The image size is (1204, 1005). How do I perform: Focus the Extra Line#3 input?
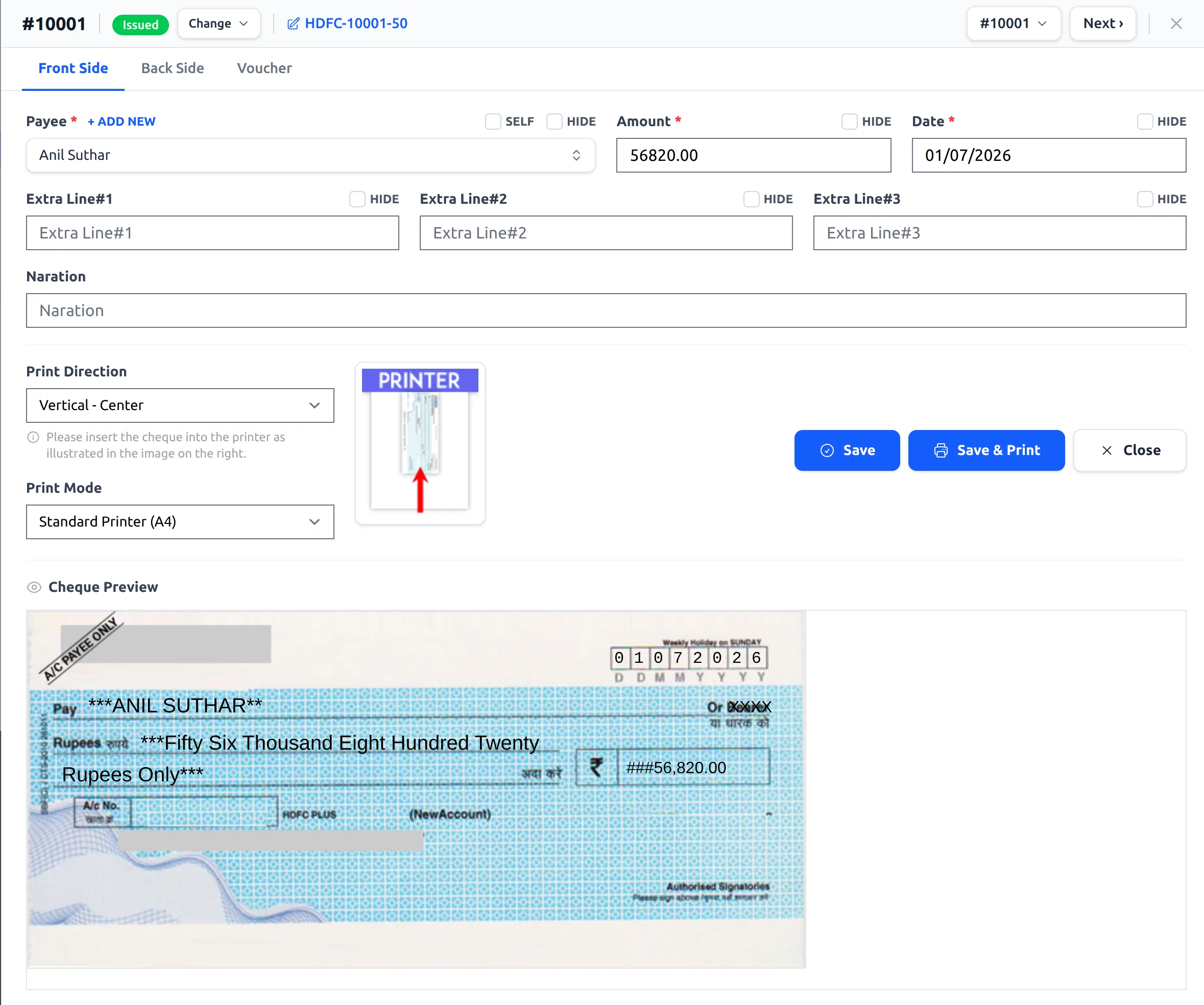click(x=999, y=233)
